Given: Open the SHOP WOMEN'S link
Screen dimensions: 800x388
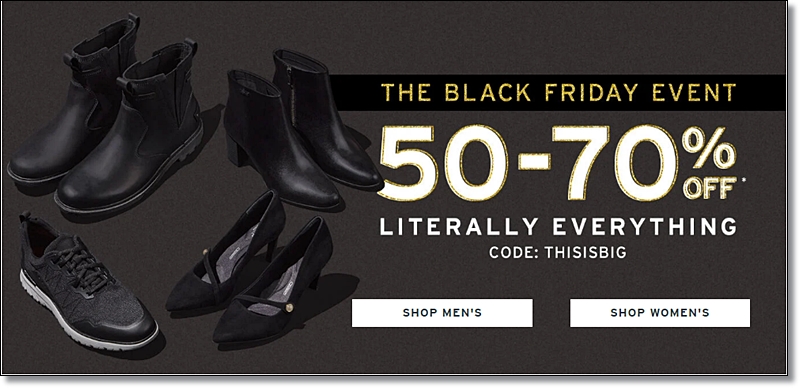Looking at the screenshot, I should (660, 312).
